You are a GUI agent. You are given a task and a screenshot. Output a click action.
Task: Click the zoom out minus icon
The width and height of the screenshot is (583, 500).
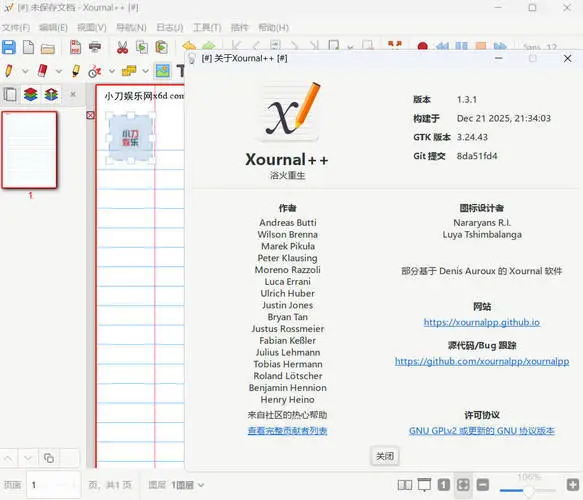(x=483, y=485)
